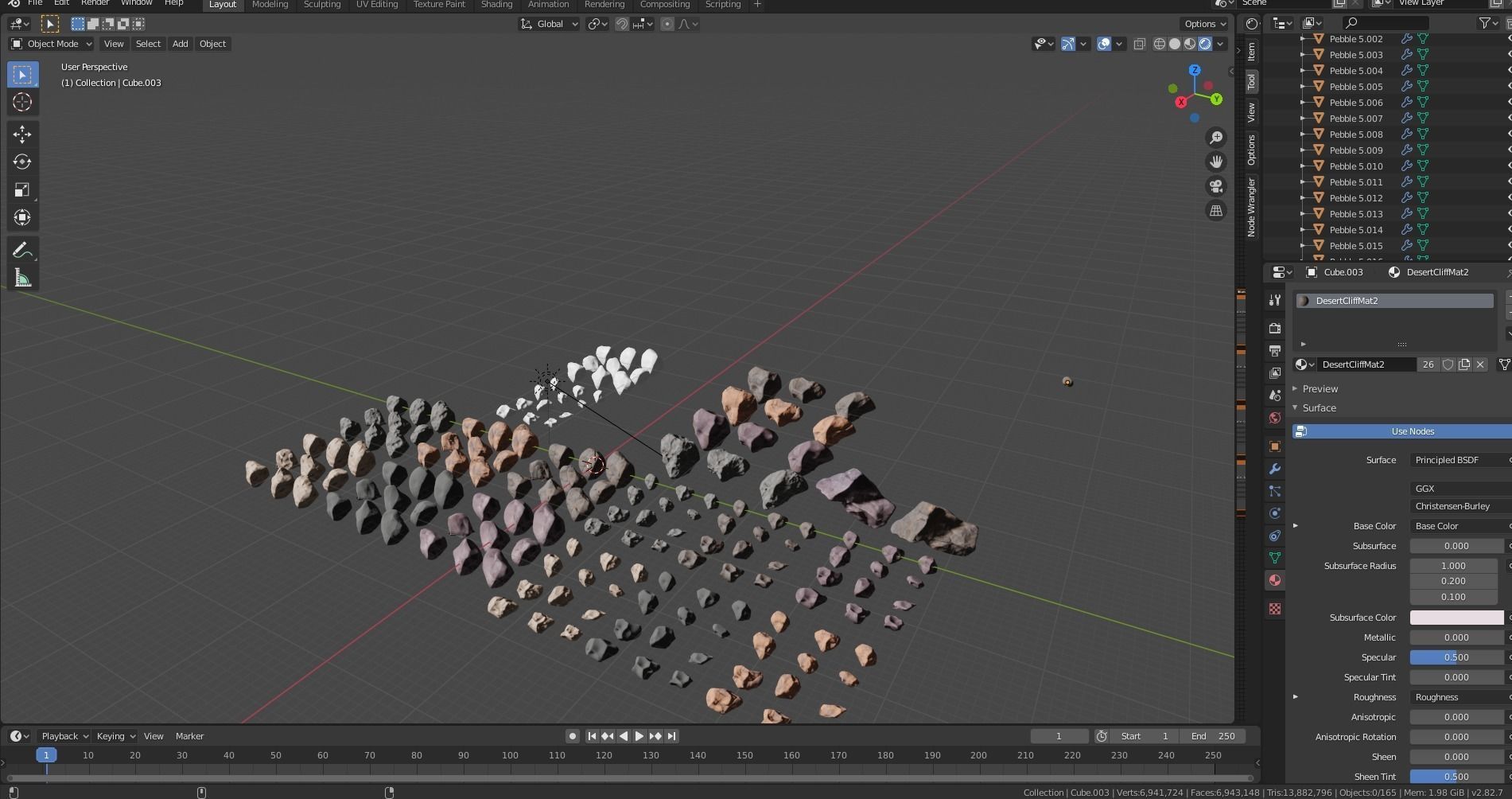Open the Node Wrangler sidebar tab

point(1251,207)
